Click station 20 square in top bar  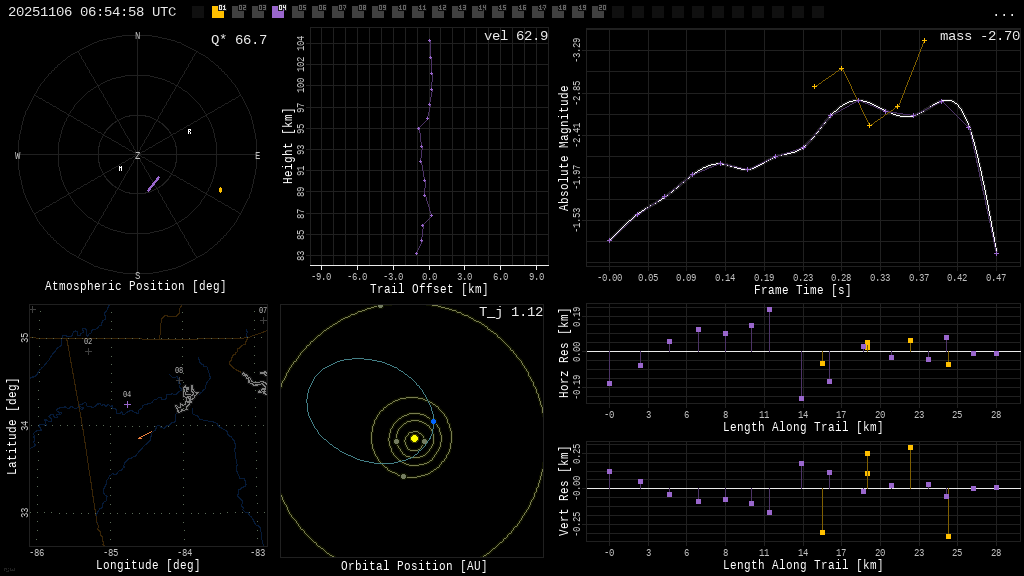(598, 12)
